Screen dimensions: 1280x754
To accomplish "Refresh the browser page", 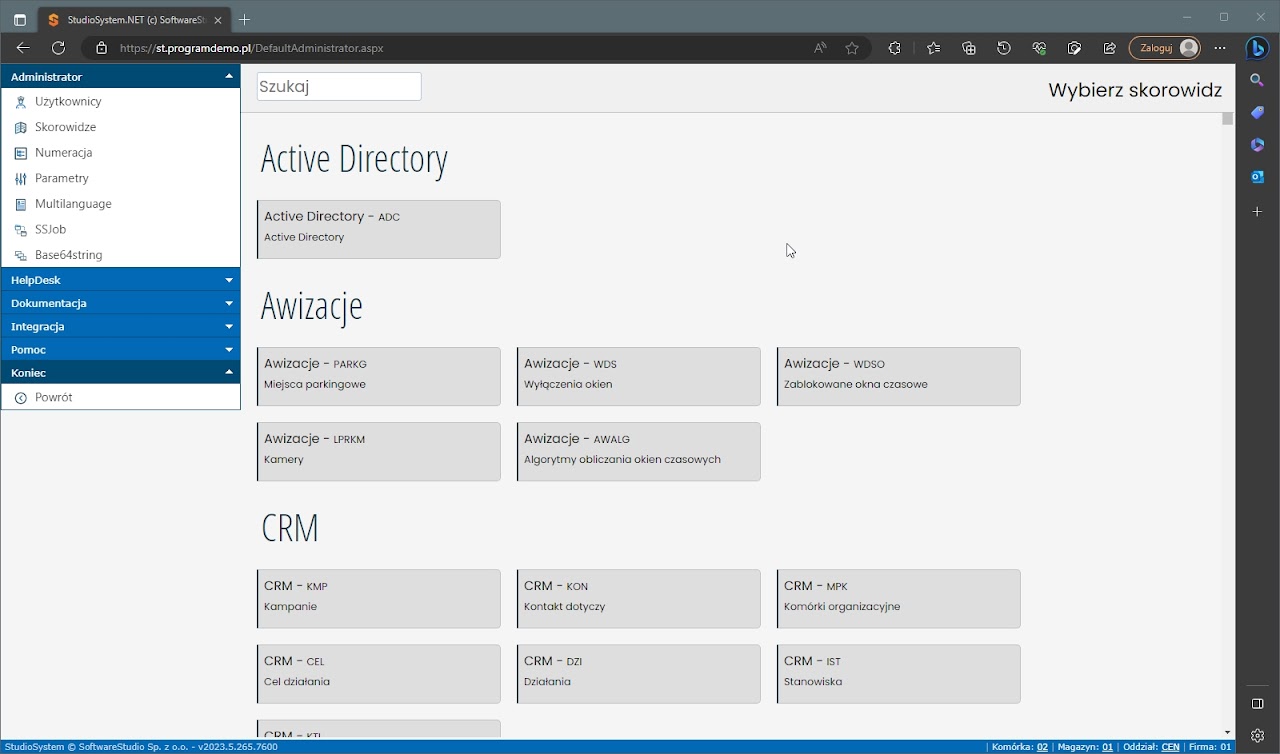I will (58, 48).
